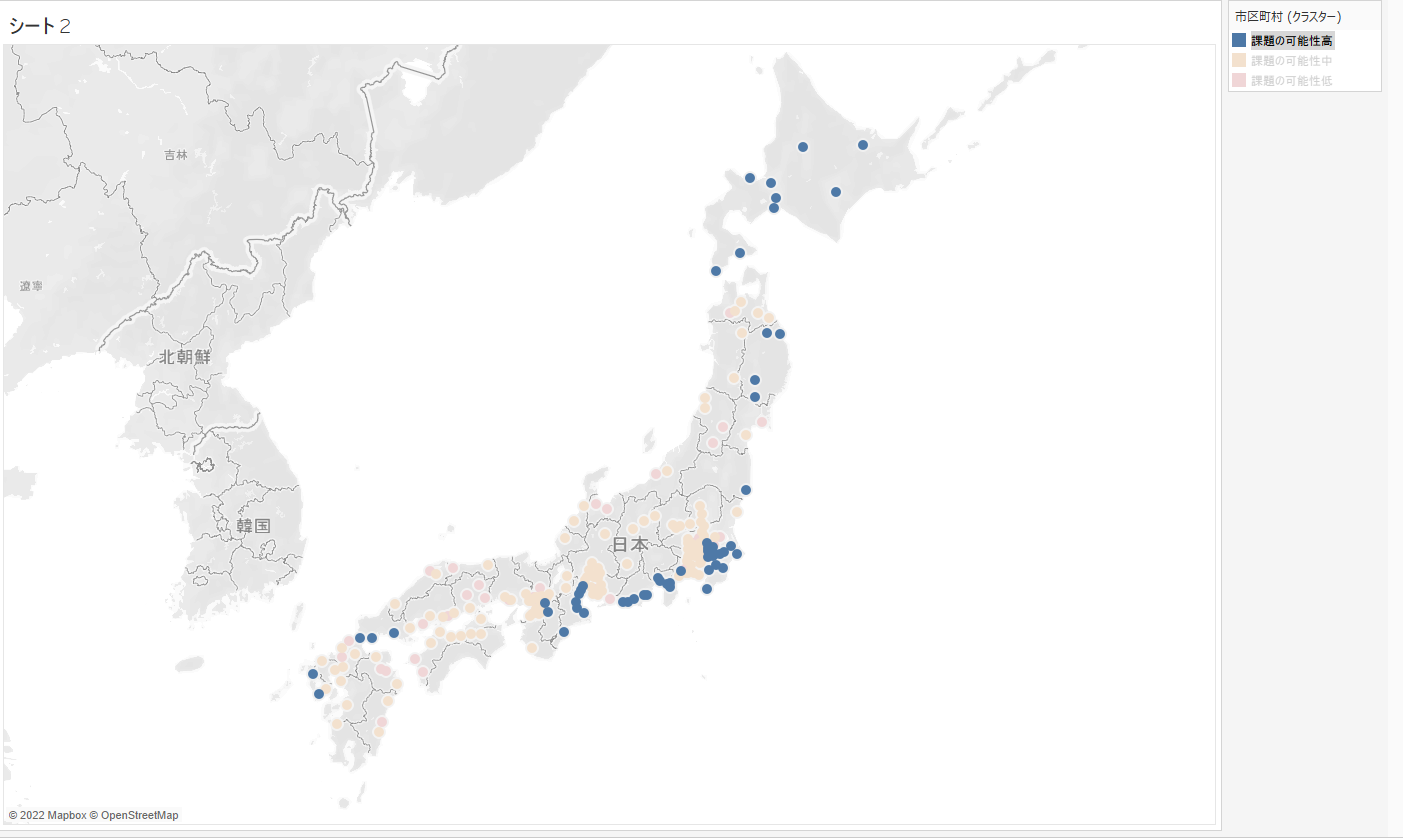Viewport: 1403px width, 838px height.
Task: Click the blue 課題の可能性高 color swatch
Action: tap(1239, 41)
